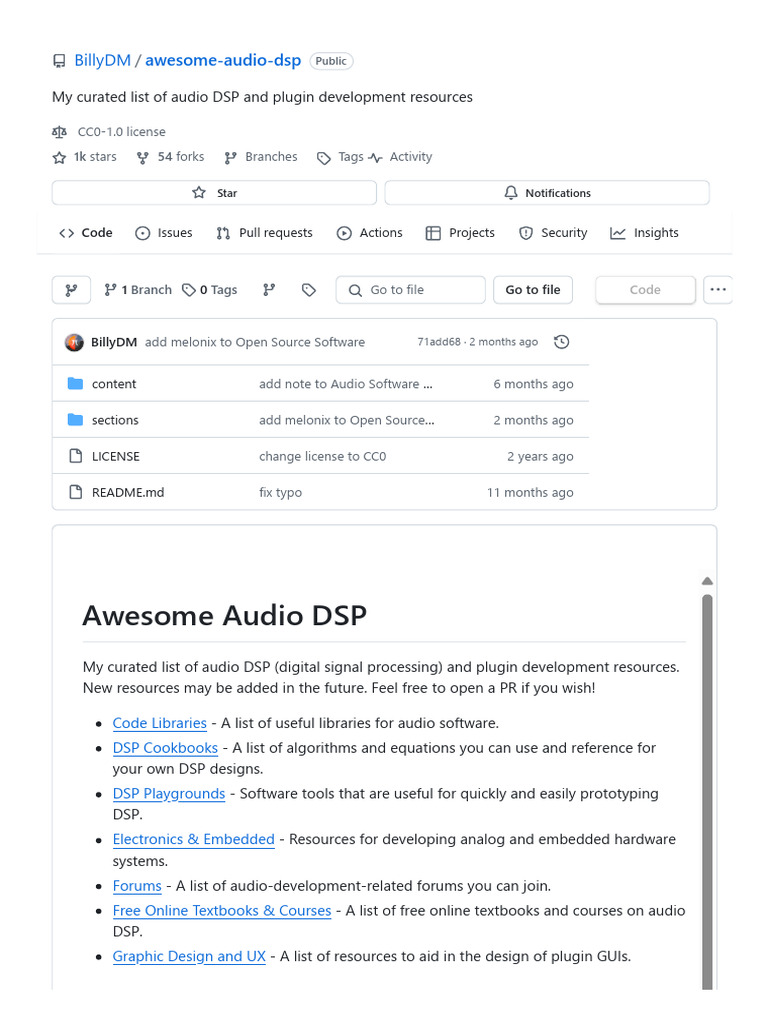
Task: Open the README.md file
Action: 128,492
